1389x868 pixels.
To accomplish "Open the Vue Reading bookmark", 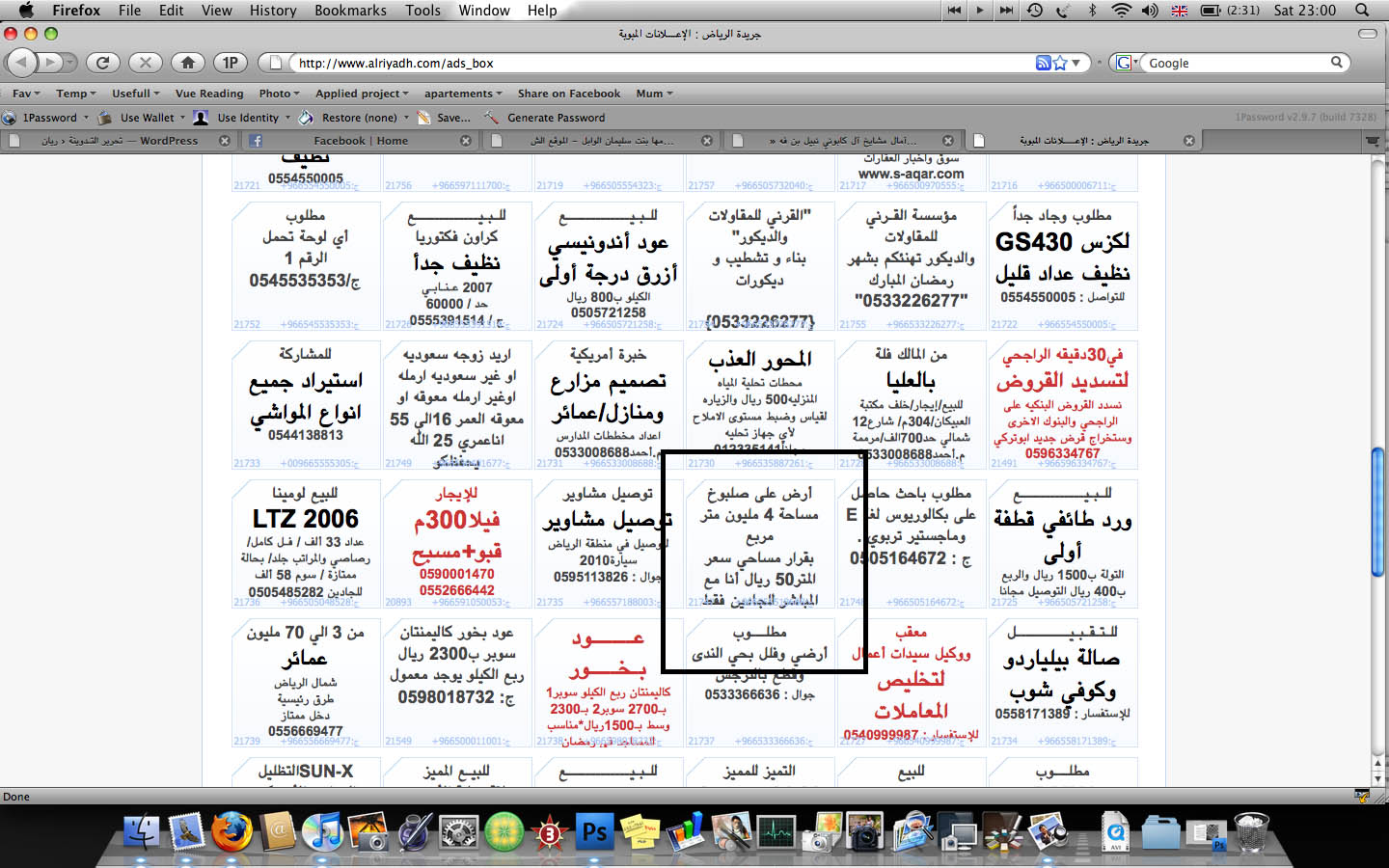I will pos(209,94).
